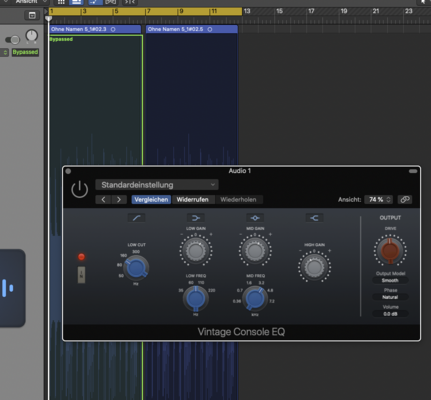431x400 pixels.
Task: Close the Audio 1 plug-in window
Action: pyautogui.click(x=68, y=171)
